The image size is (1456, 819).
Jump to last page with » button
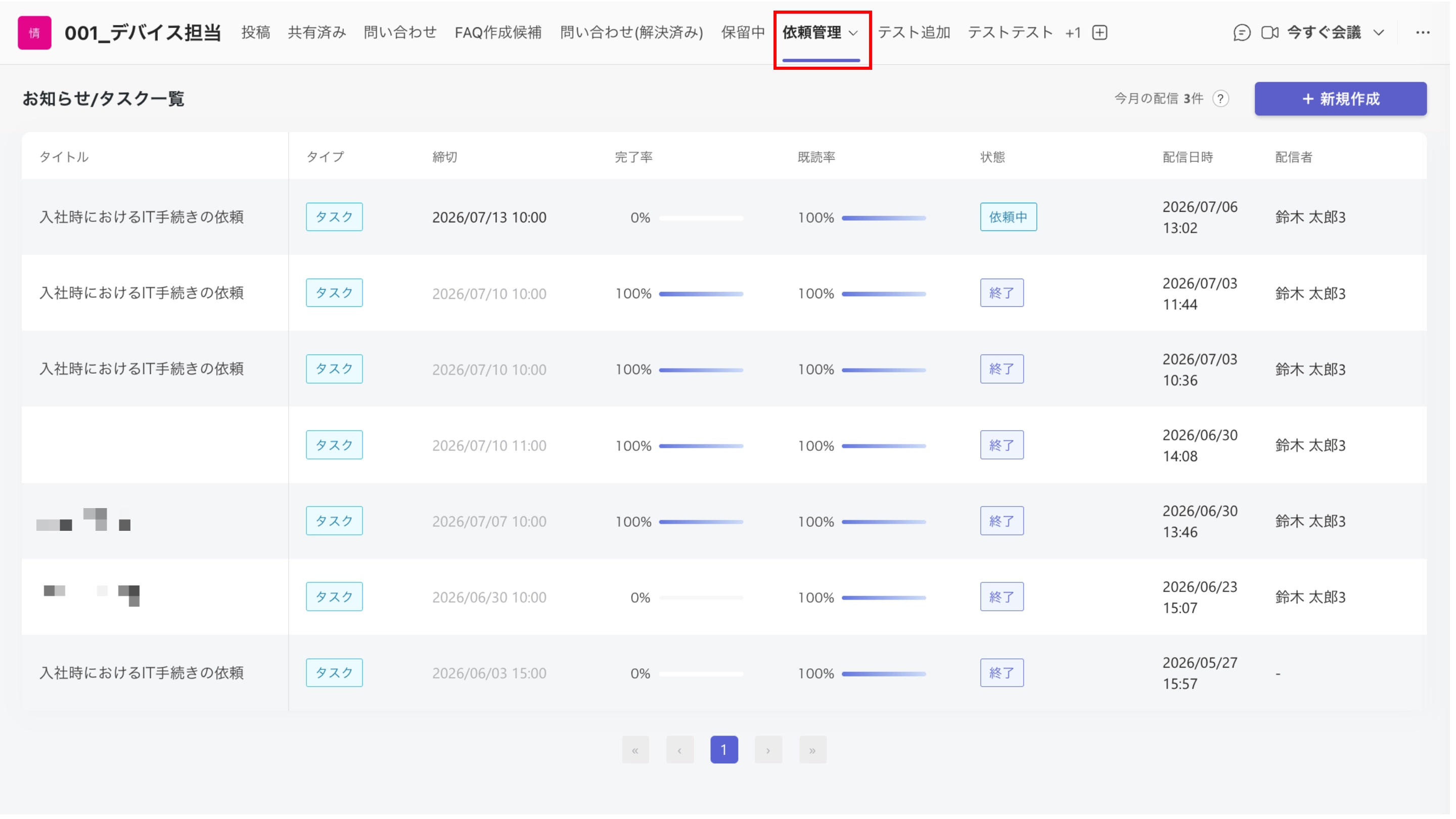pos(813,750)
